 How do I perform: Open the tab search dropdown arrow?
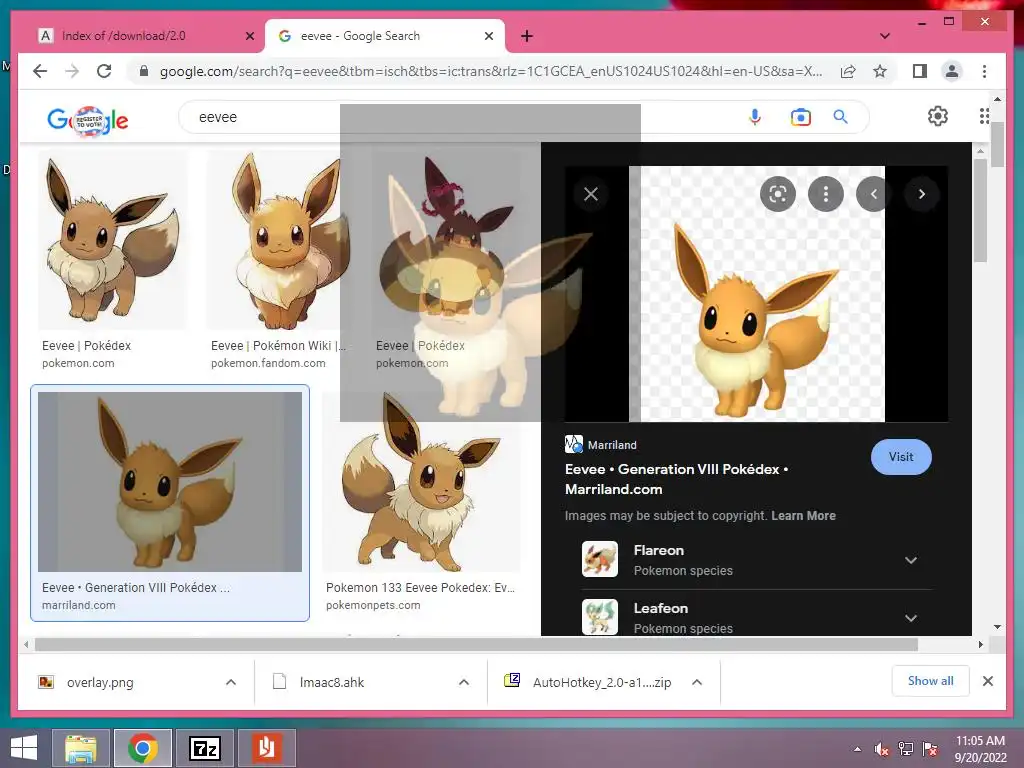point(885,36)
